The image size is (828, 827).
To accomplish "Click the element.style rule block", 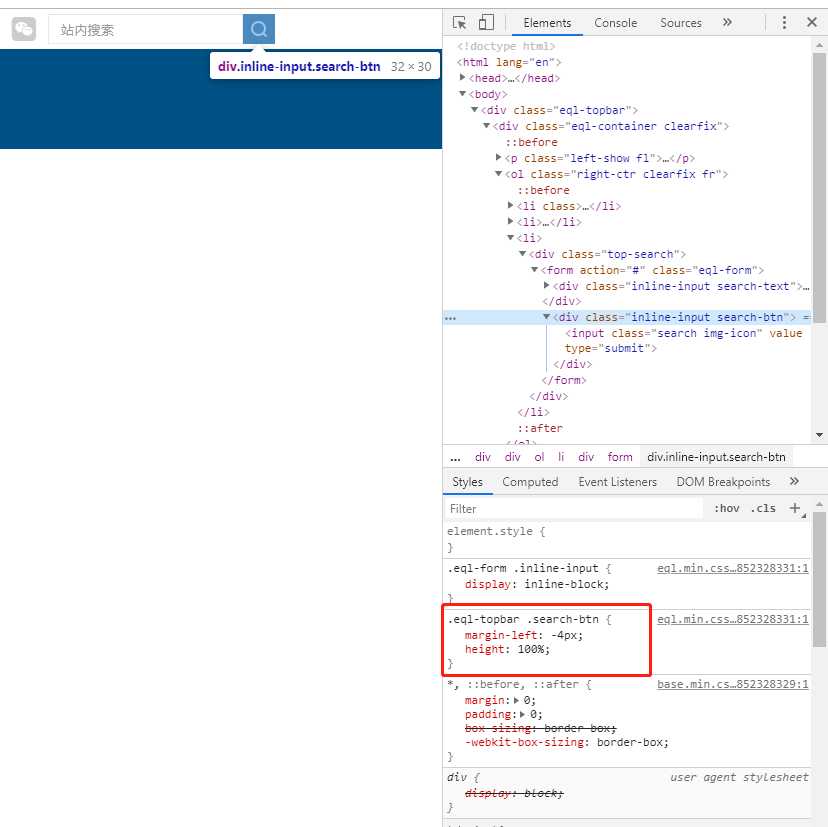I will (626, 539).
